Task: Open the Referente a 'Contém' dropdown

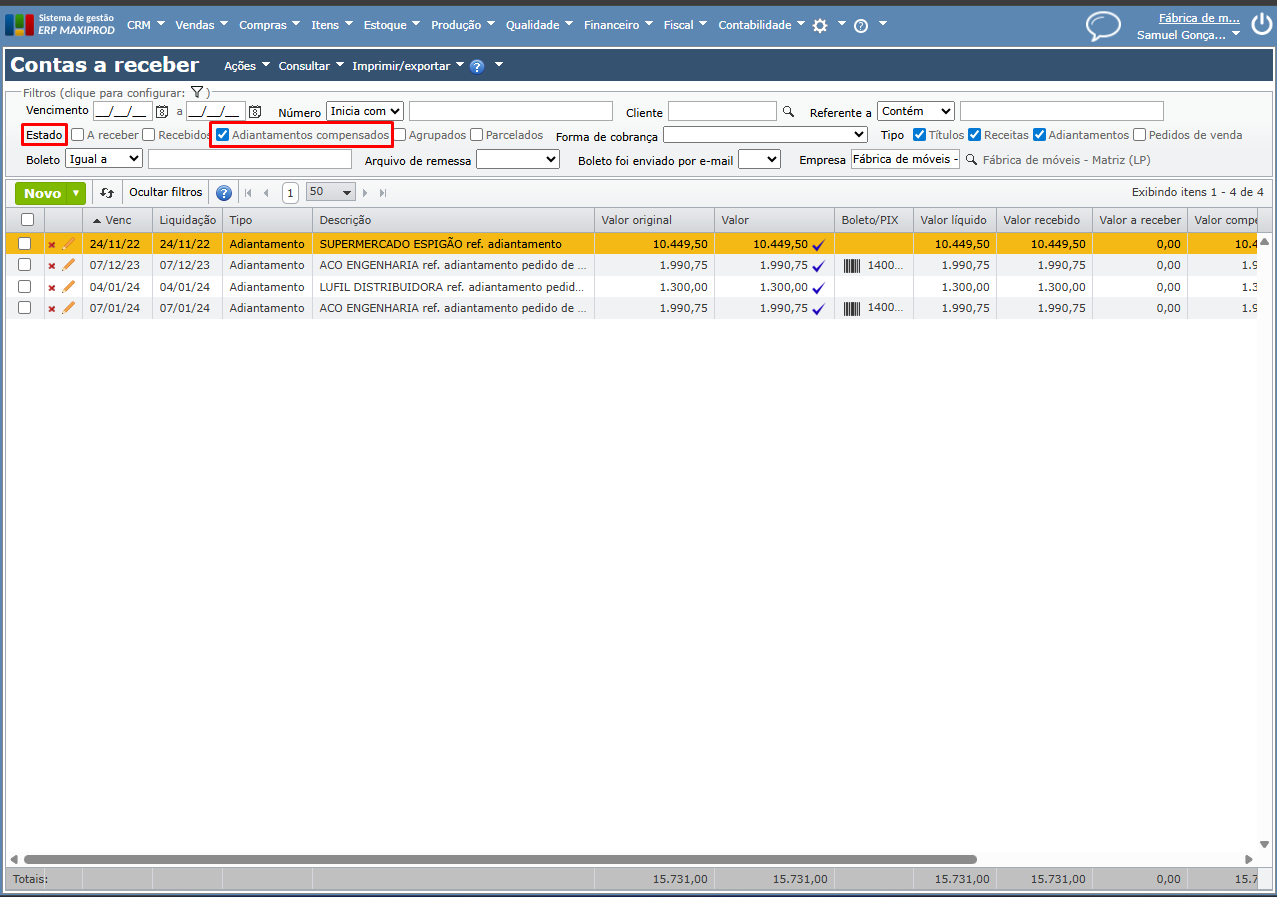Action: (916, 111)
